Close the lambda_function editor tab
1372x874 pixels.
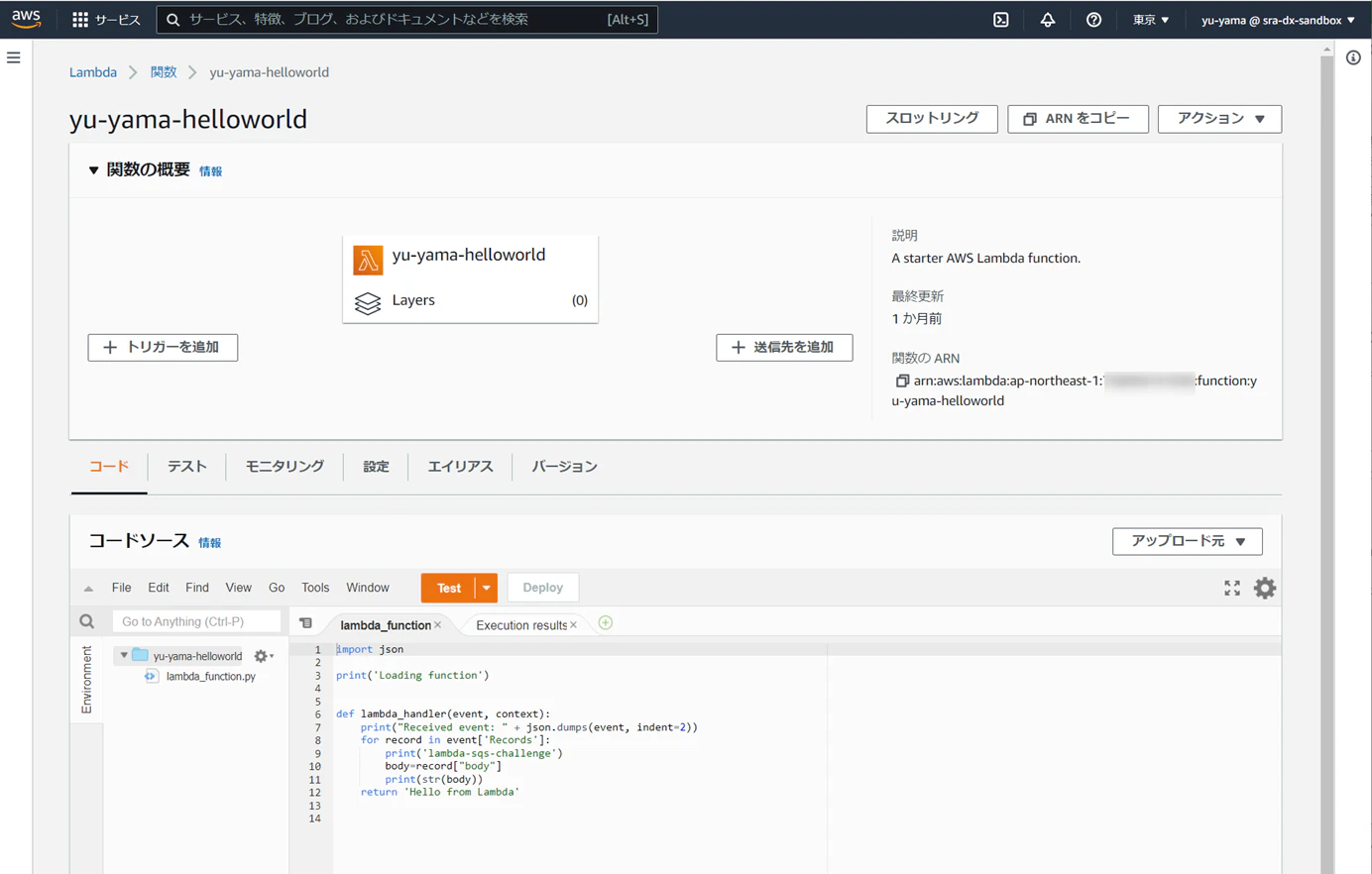click(x=437, y=625)
